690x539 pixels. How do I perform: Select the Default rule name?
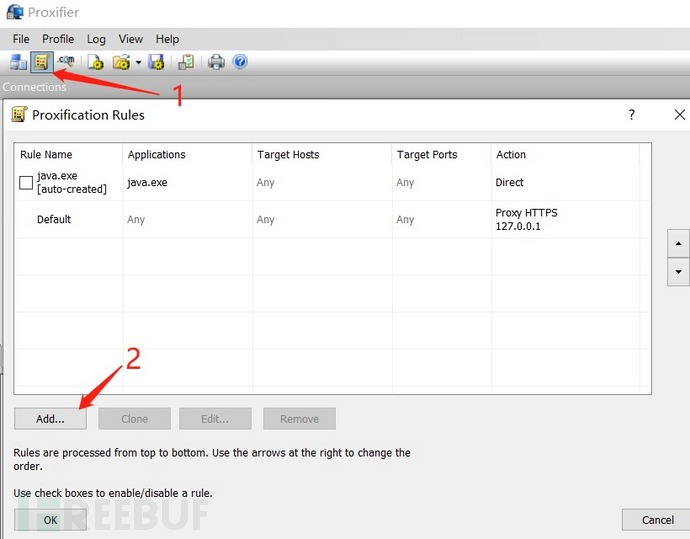54,220
